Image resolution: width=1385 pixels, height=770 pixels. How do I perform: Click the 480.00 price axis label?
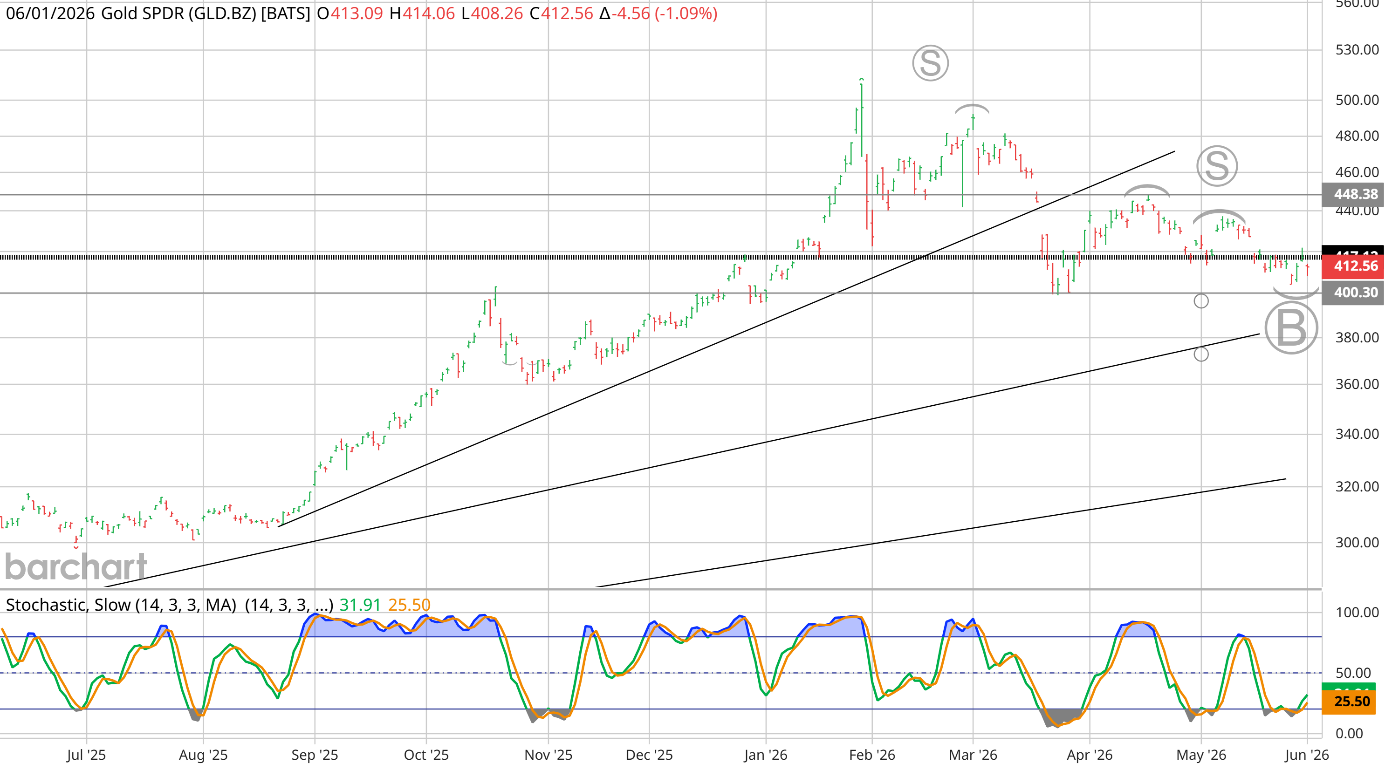coord(1357,136)
